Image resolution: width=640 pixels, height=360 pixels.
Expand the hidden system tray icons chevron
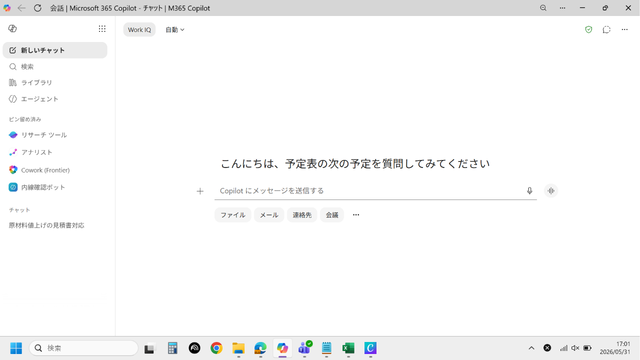[531, 348]
